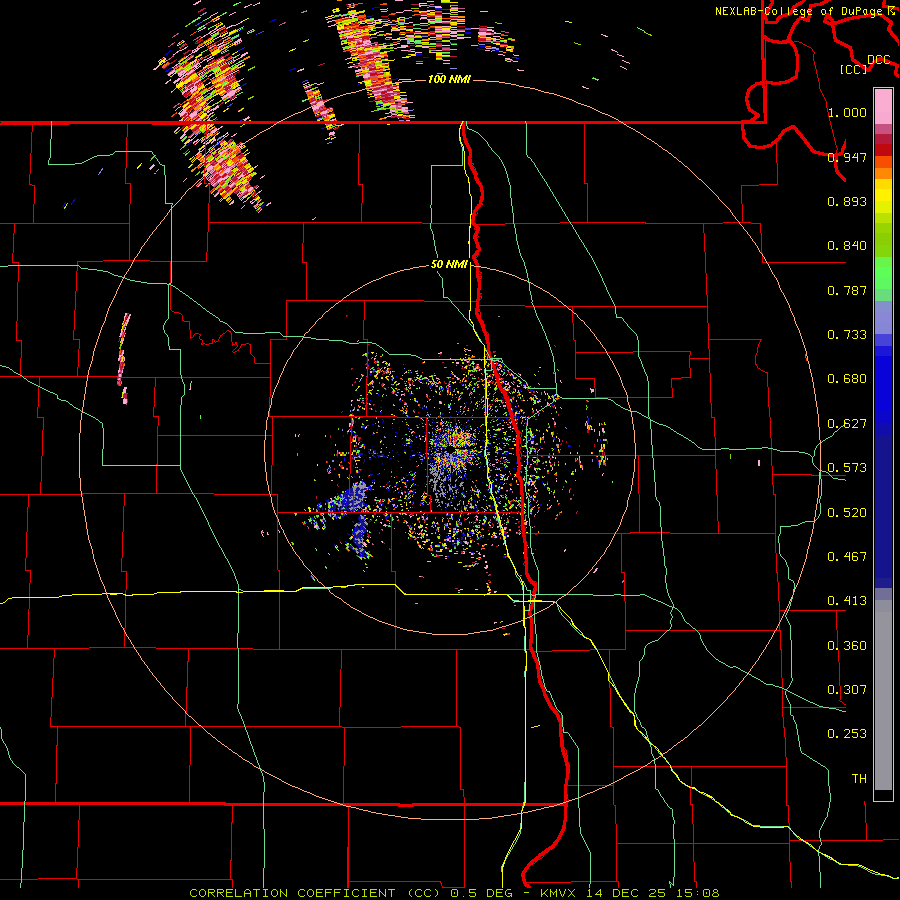Click the 0.733 scale value

click(847, 335)
